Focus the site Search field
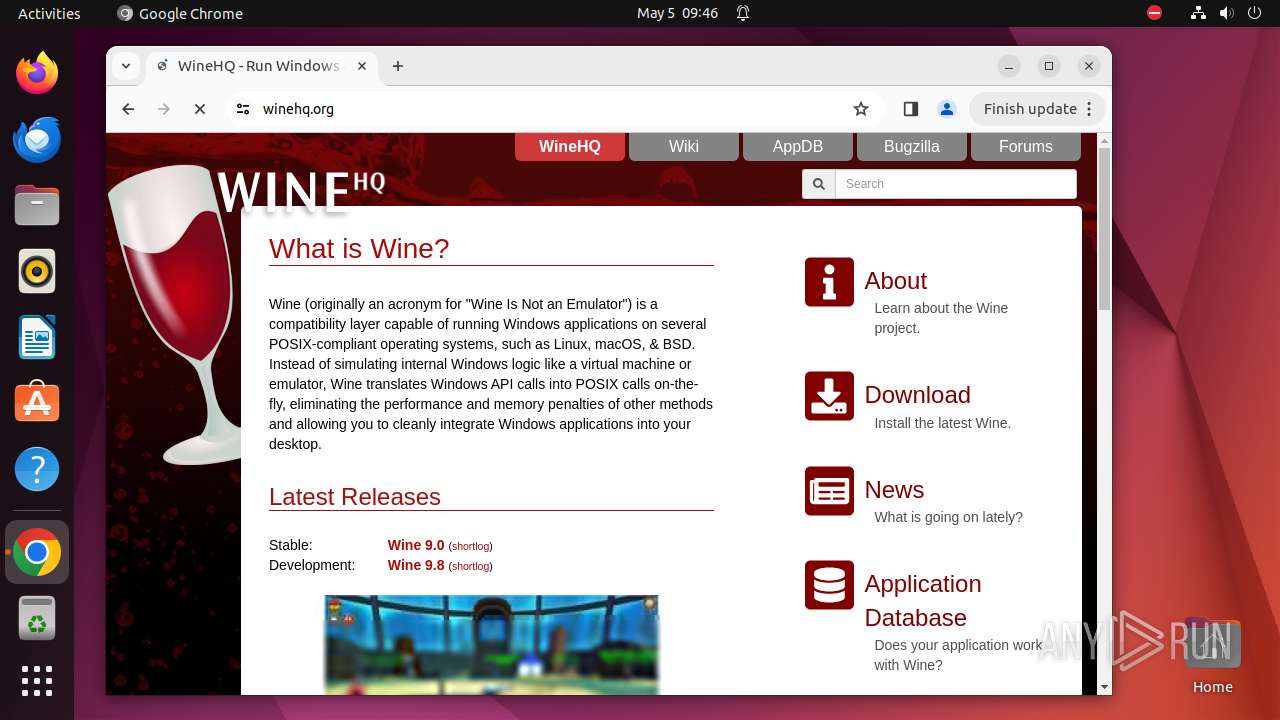 [x=956, y=184]
